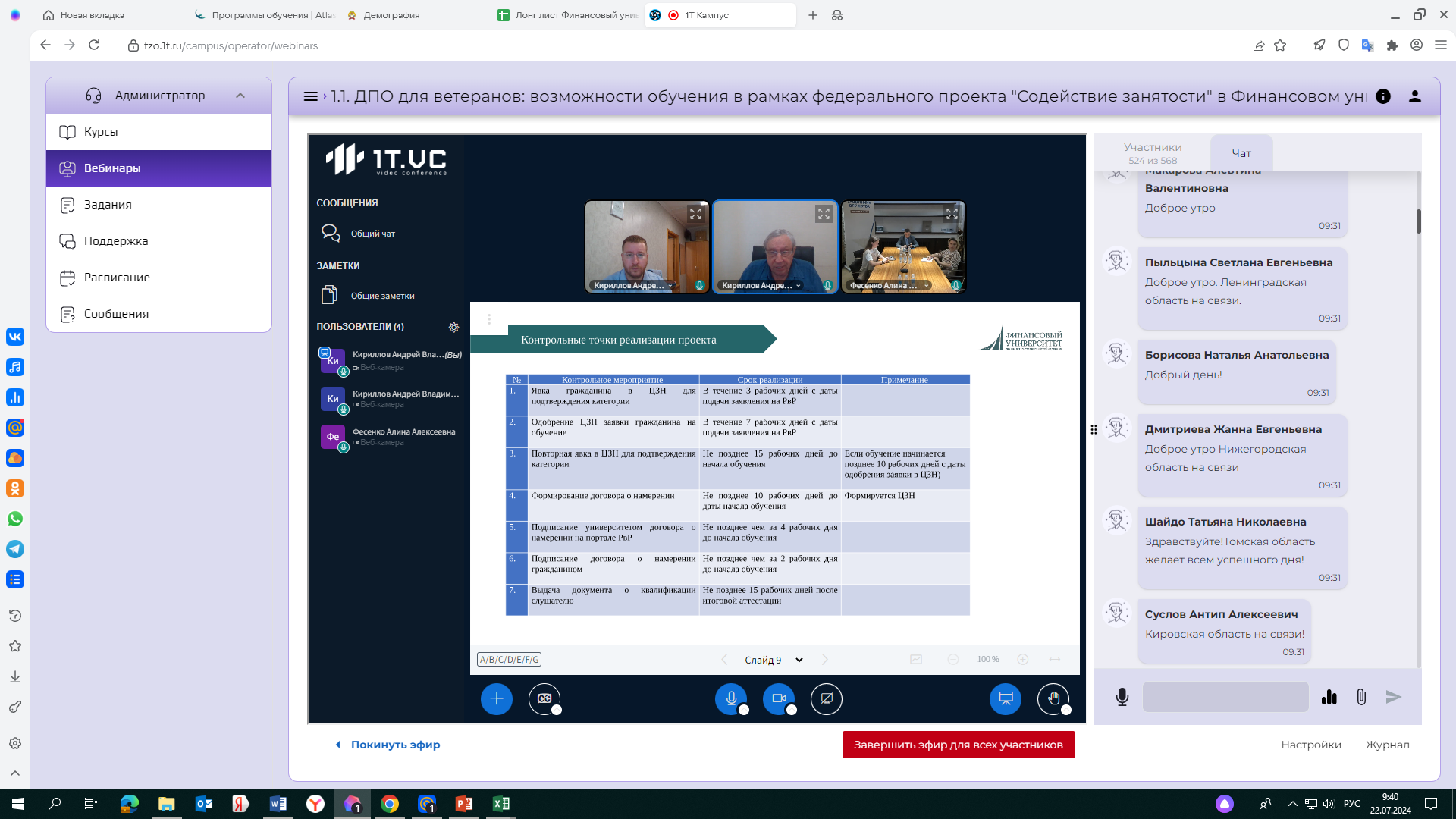Toggle the video camera button
The width and height of the screenshot is (1456, 819).
tap(779, 698)
